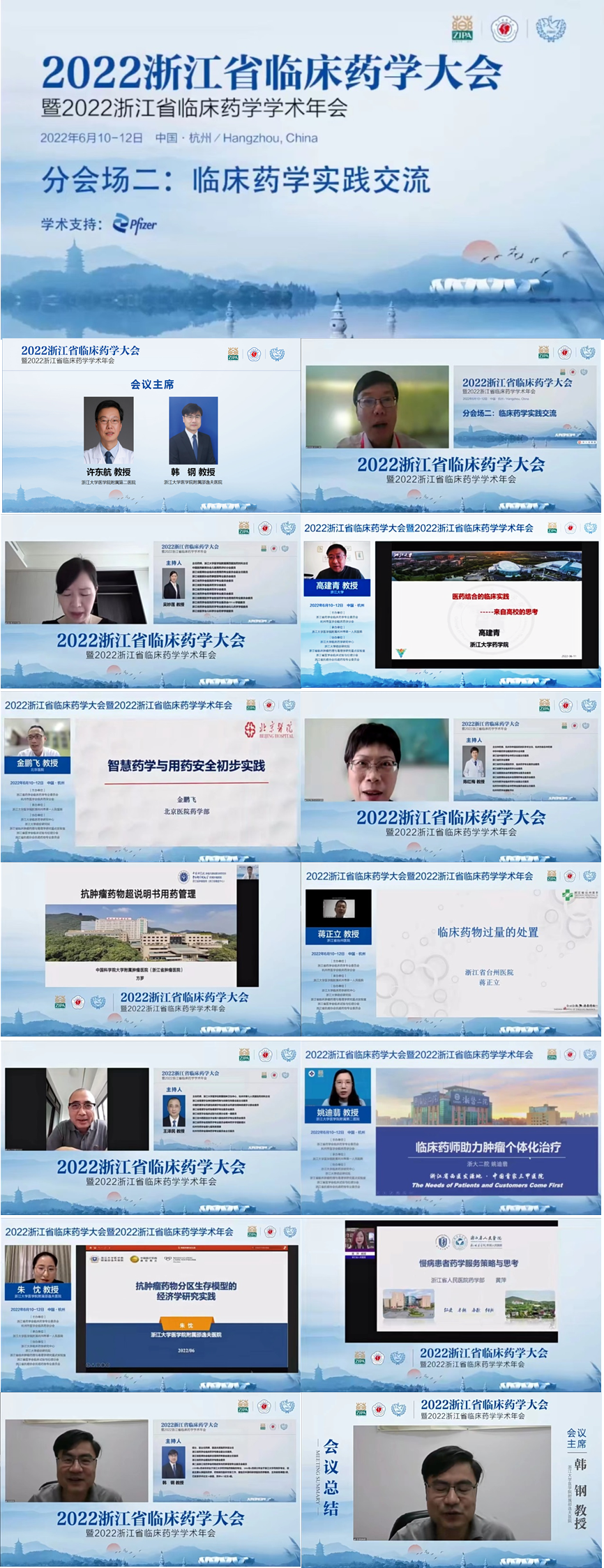Click the vertical text MEETING SUMMARY

pos(317,1476)
